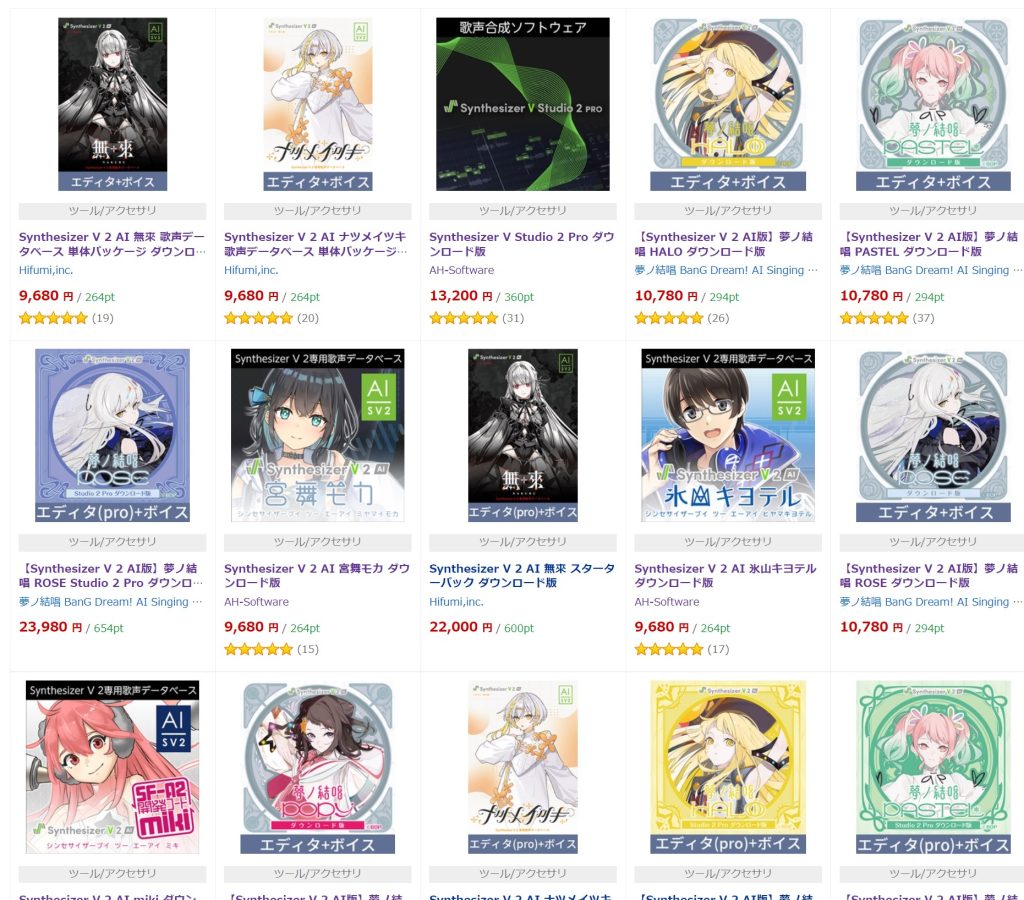The height and width of the screenshot is (900, 1024).
Task: Open the 夢ノ結唱 ROSE ダウンロード版 title link
Action: point(929,575)
